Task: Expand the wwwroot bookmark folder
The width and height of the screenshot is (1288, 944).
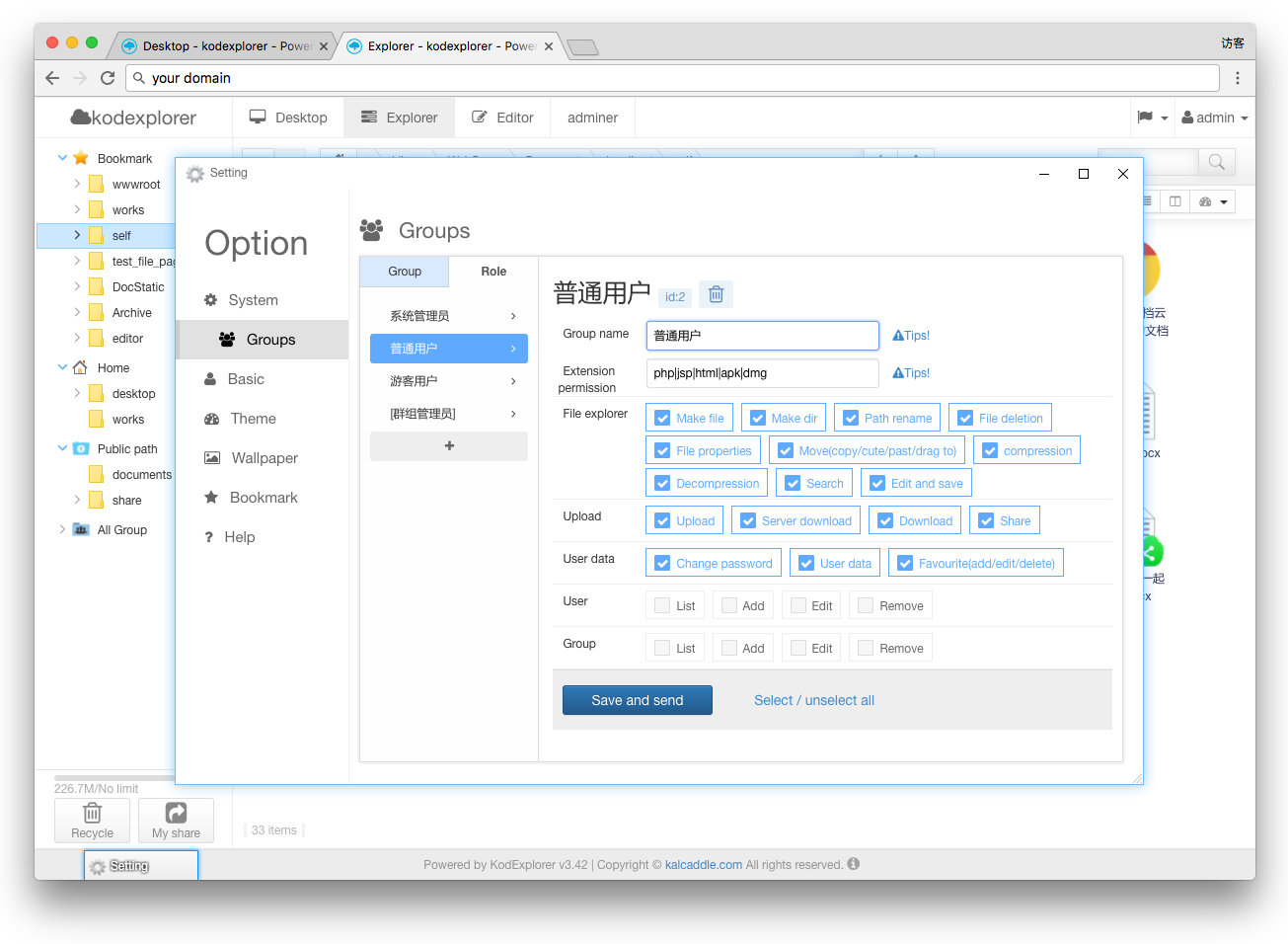Action: [x=77, y=184]
